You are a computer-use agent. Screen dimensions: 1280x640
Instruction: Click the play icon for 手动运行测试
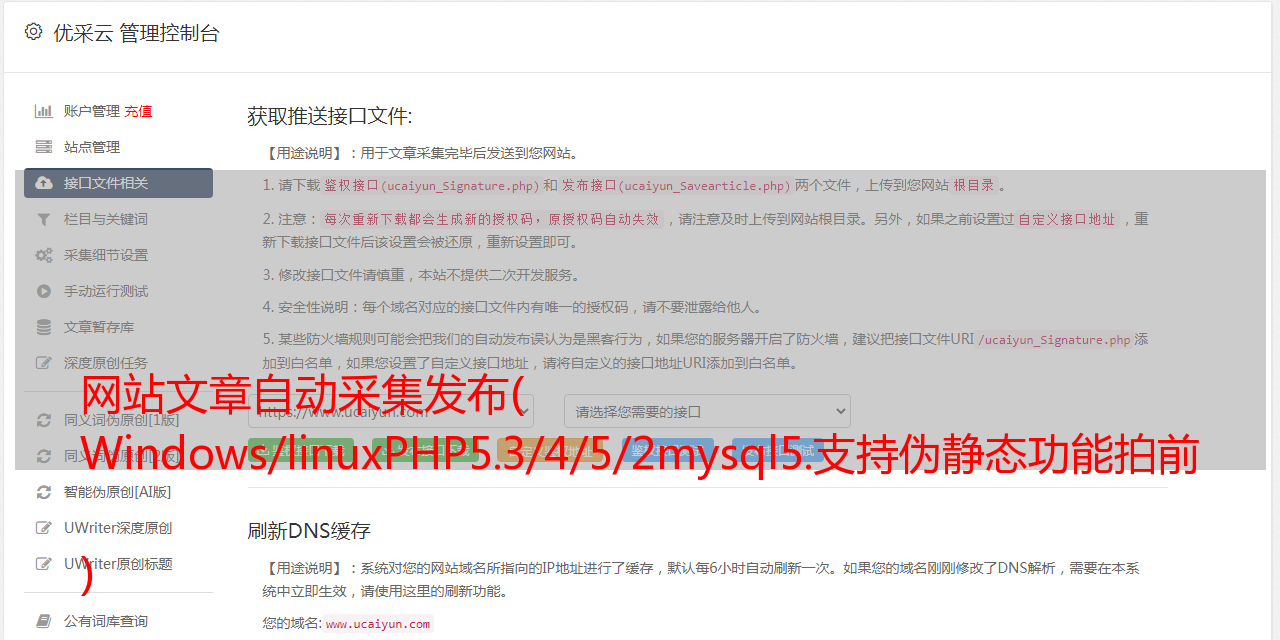pos(44,291)
